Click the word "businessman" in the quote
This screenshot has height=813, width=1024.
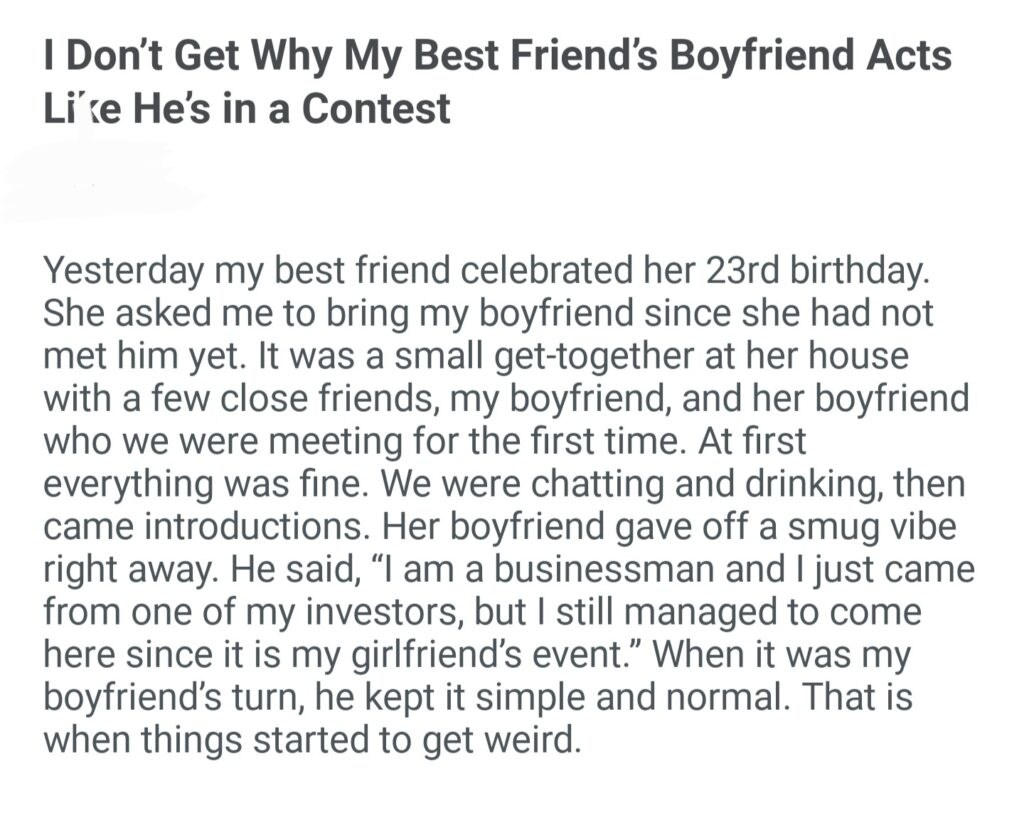(580, 566)
